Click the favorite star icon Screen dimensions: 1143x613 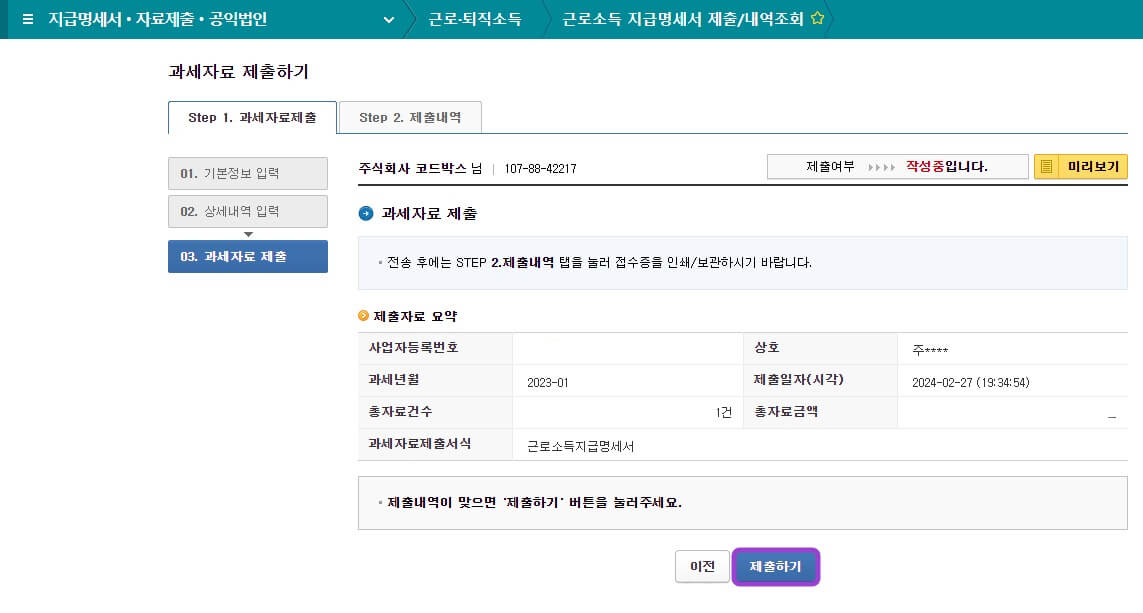817,19
